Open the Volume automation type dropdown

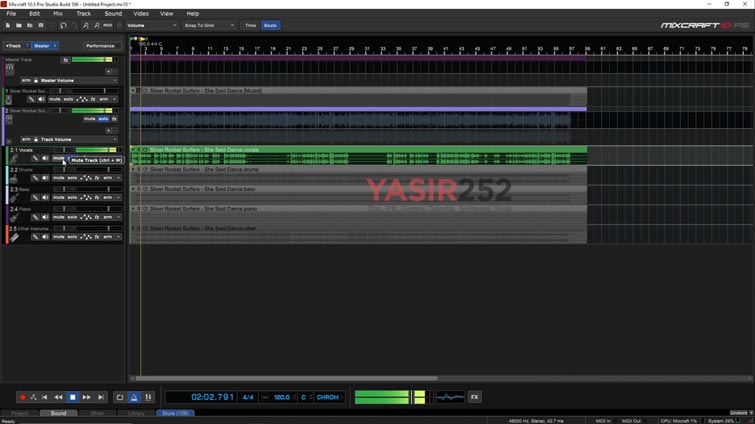150,25
